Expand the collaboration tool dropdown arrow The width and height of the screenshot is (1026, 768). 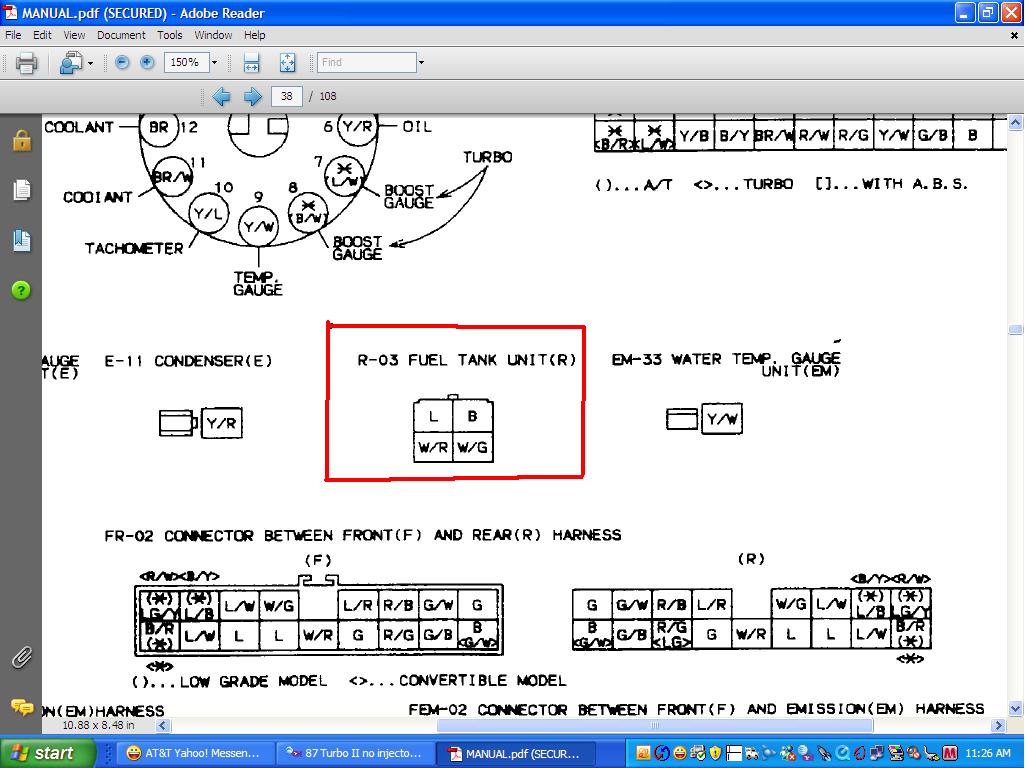point(90,63)
